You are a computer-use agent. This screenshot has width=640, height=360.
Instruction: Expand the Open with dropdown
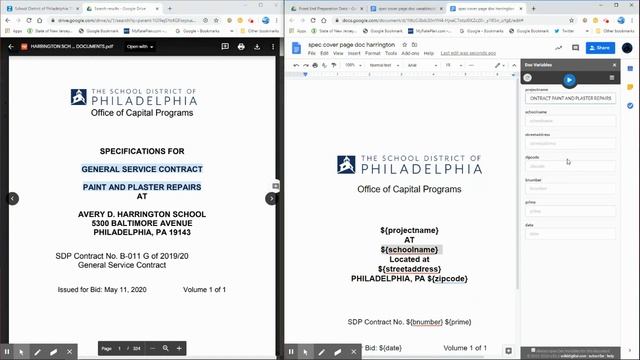[x=140, y=47]
